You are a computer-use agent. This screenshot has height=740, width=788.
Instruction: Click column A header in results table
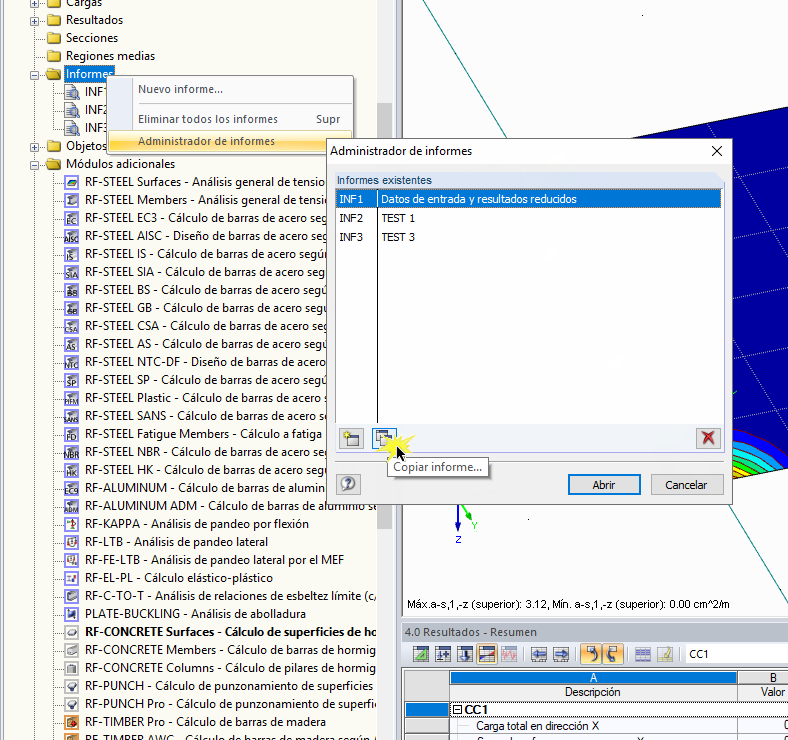[594, 678]
